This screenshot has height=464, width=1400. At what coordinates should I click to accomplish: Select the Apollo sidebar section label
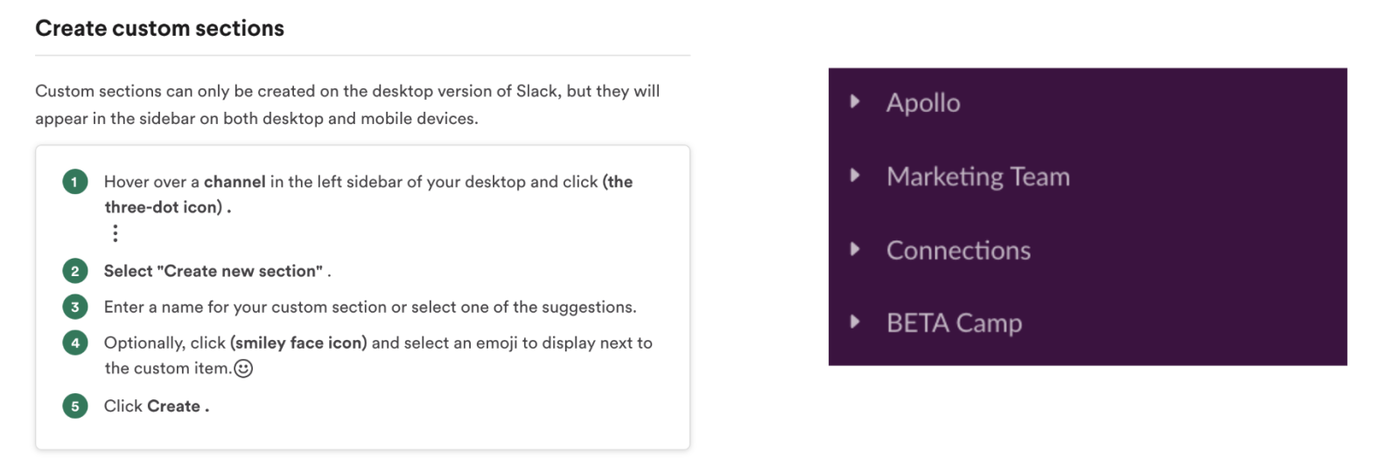point(923,103)
